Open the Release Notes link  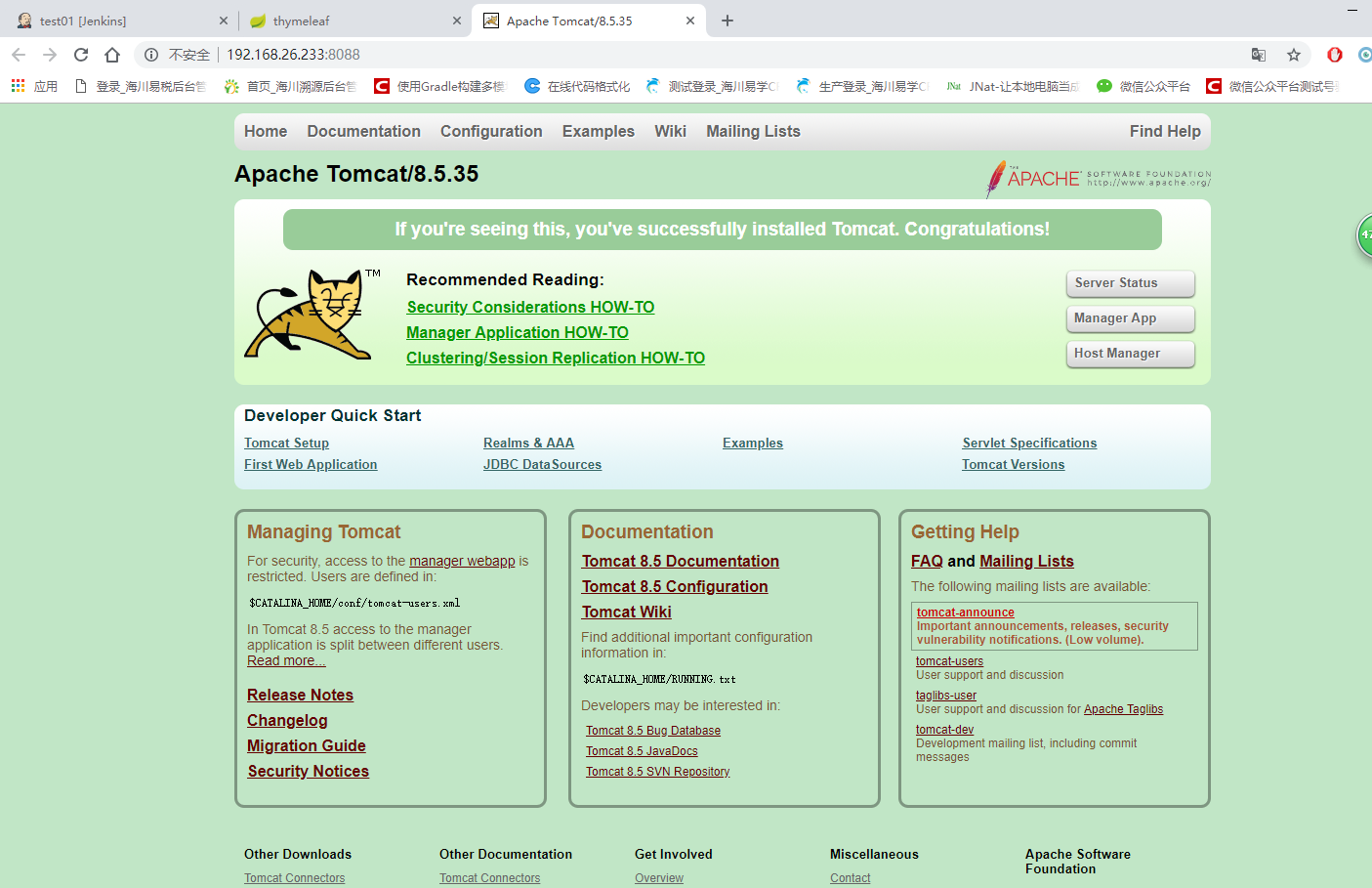click(x=300, y=695)
